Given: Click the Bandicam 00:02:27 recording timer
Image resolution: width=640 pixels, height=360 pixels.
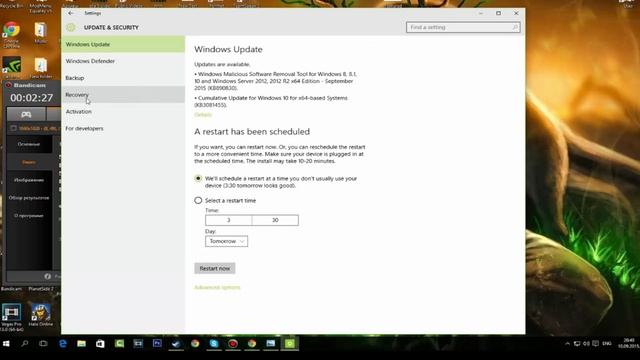Looking at the screenshot, I should tap(32, 98).
